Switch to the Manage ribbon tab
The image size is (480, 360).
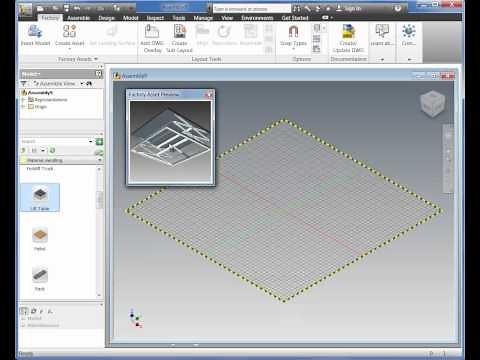pos(203,18)
